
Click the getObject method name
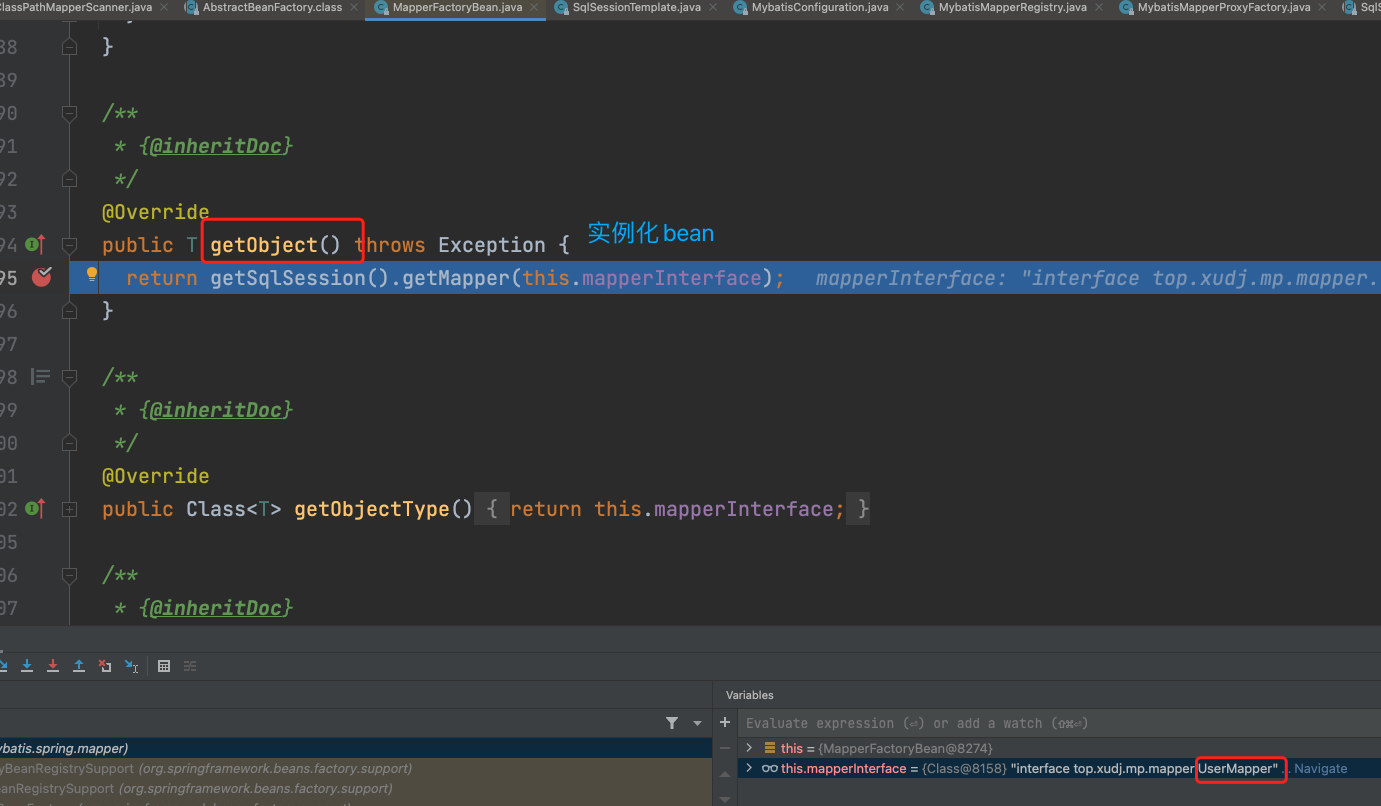264,245
